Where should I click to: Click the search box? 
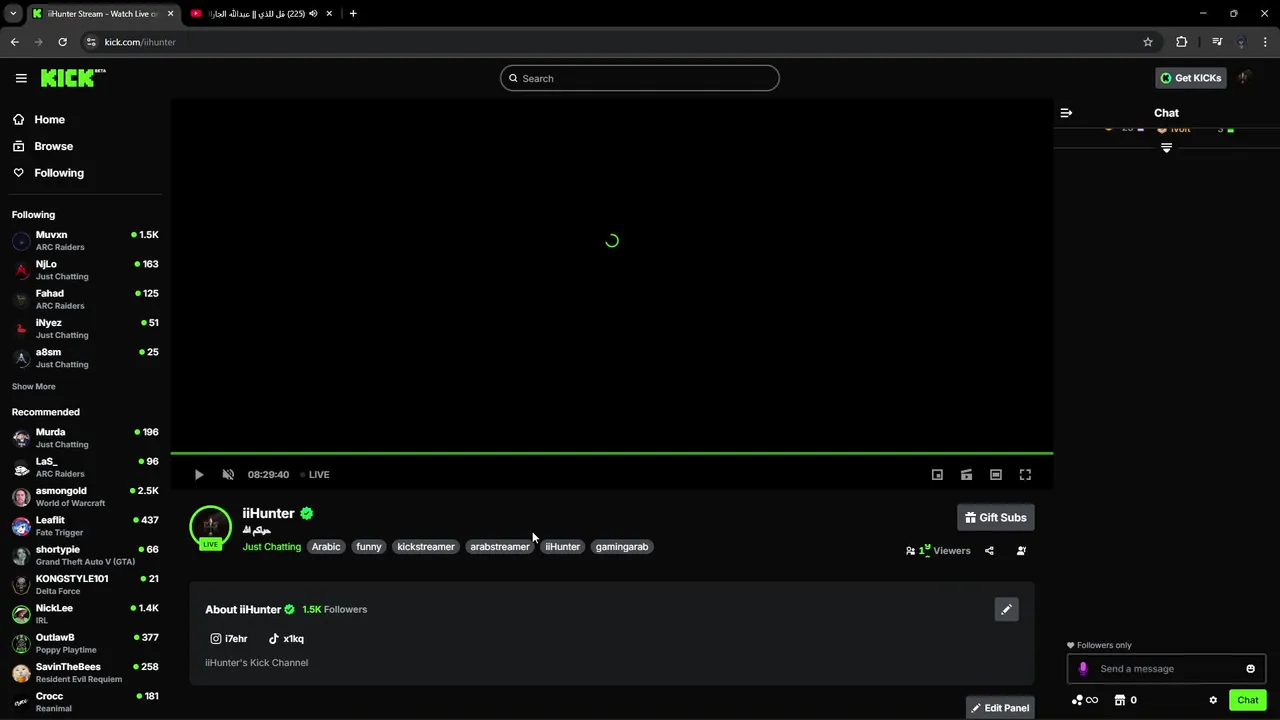pos(640,78)
